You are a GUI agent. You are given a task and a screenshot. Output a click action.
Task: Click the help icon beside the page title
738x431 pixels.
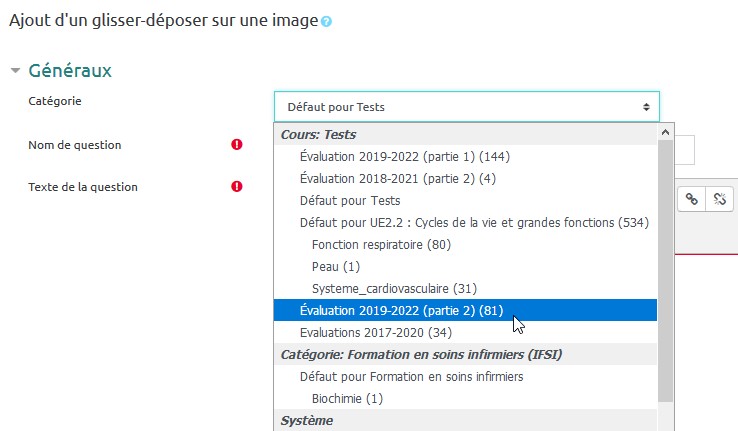click(x=327, y=21)
